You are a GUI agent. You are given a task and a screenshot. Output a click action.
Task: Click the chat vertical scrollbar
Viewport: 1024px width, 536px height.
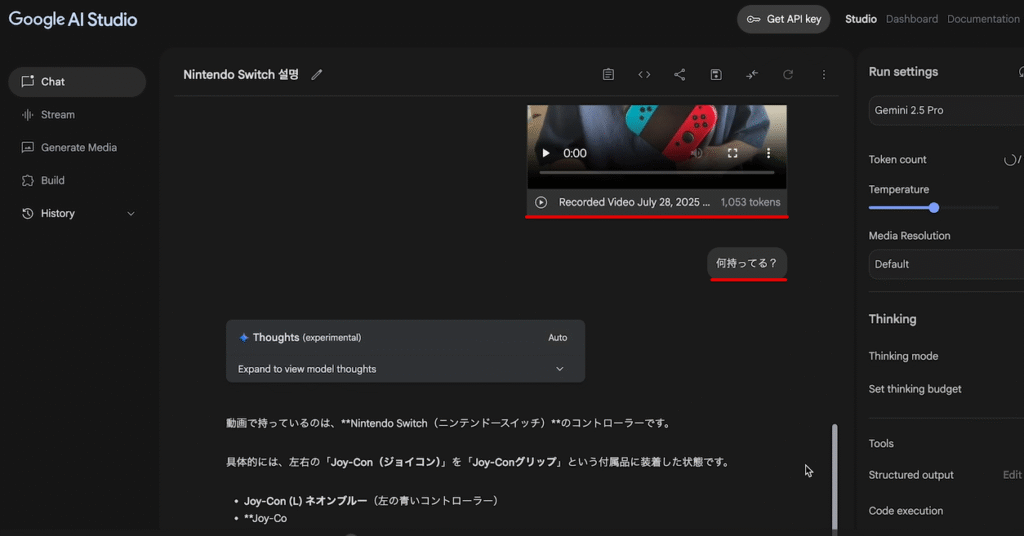point(834,477)
